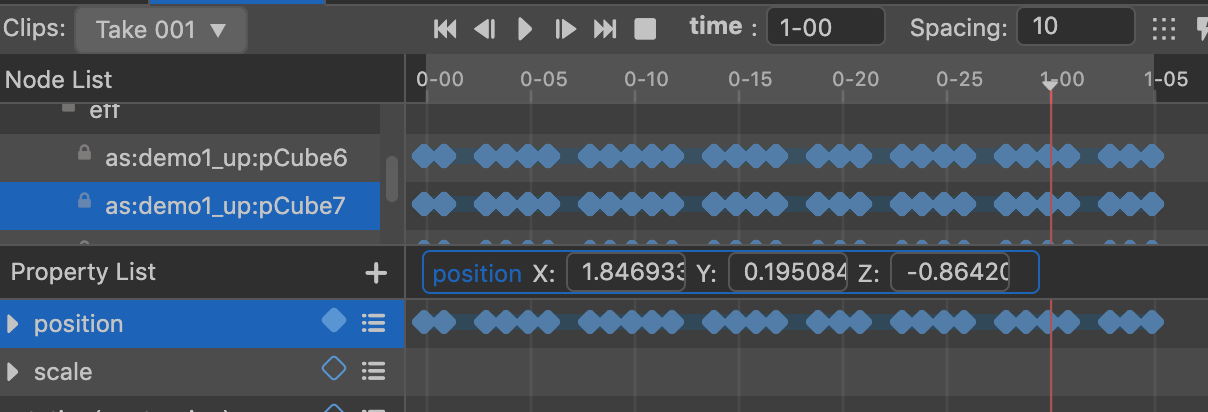Stop the animation playback
1208x412 pixels.
coord(645,29)
